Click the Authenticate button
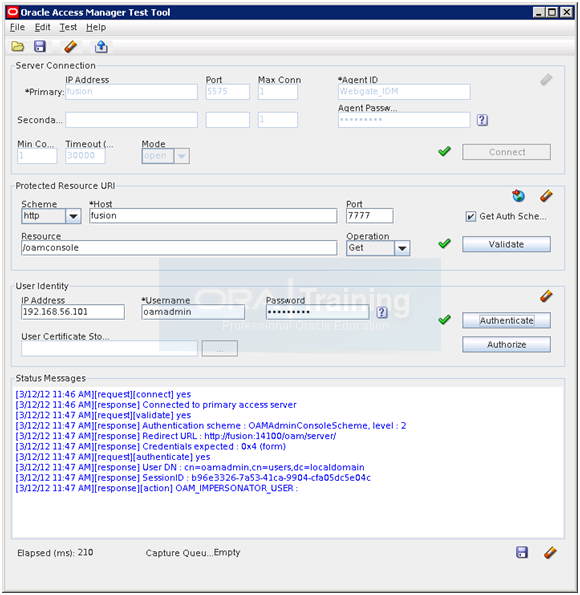580x595 pixels. 506,320
